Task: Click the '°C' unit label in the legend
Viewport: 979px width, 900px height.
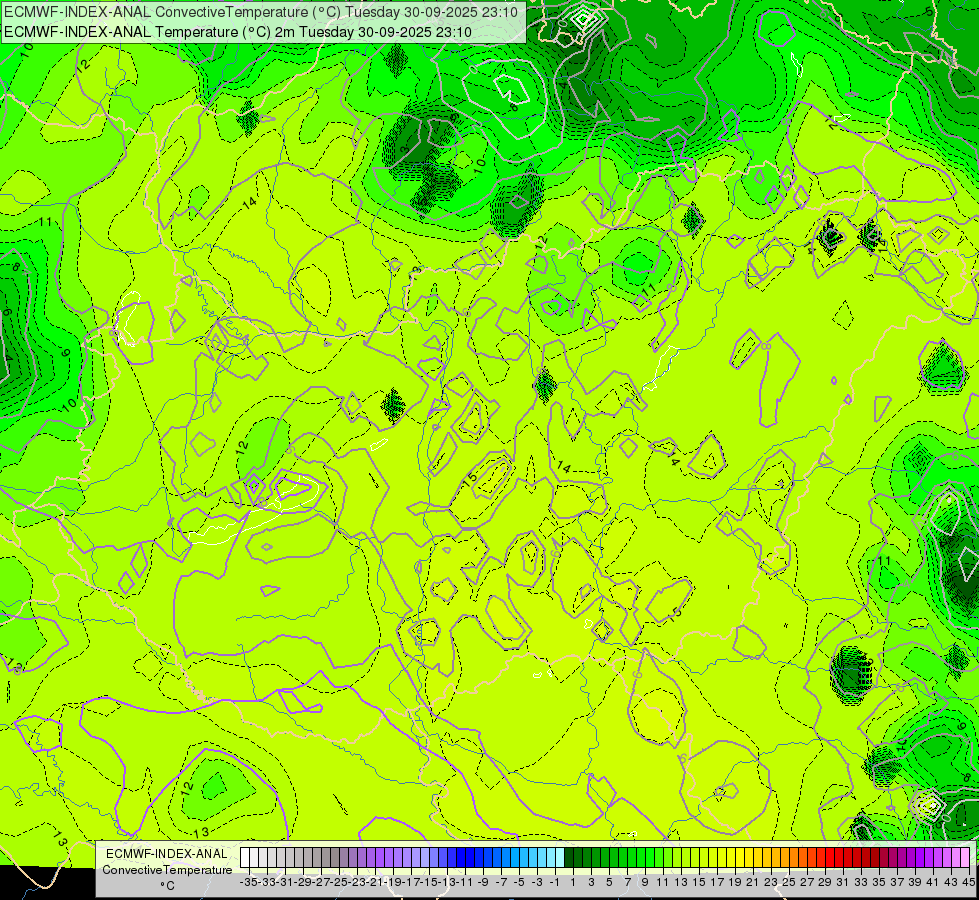Action: 167,886
